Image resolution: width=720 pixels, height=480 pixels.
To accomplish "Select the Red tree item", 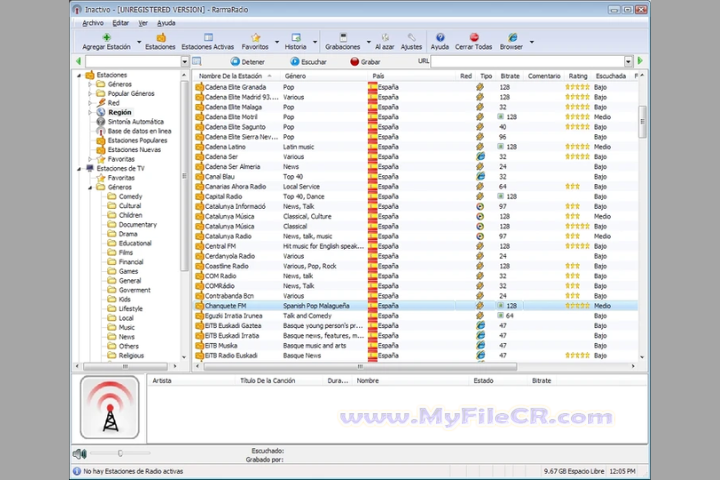I will [x=113, y=103].
